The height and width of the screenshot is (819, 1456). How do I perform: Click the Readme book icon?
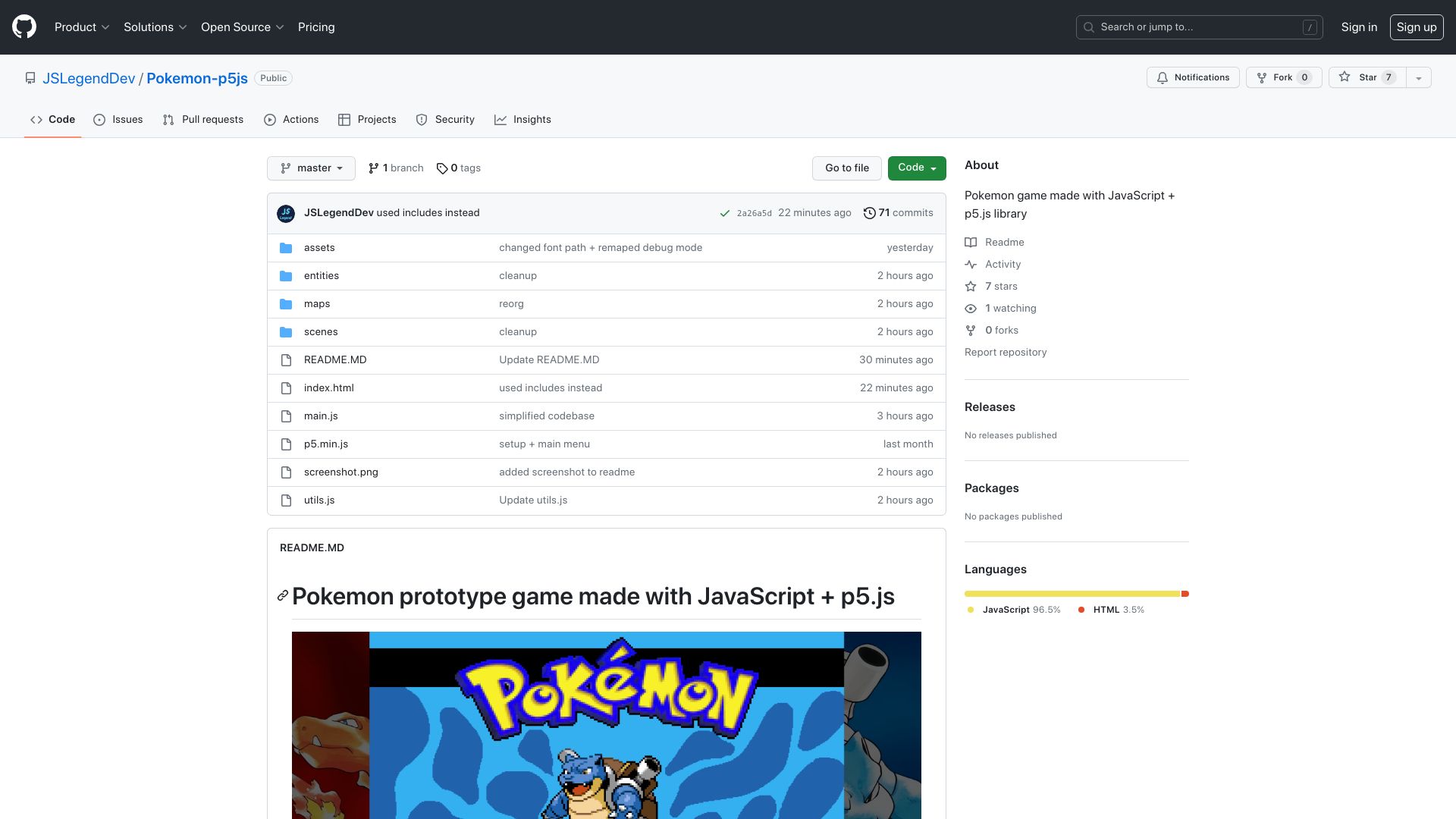click(x=971, y=243)
